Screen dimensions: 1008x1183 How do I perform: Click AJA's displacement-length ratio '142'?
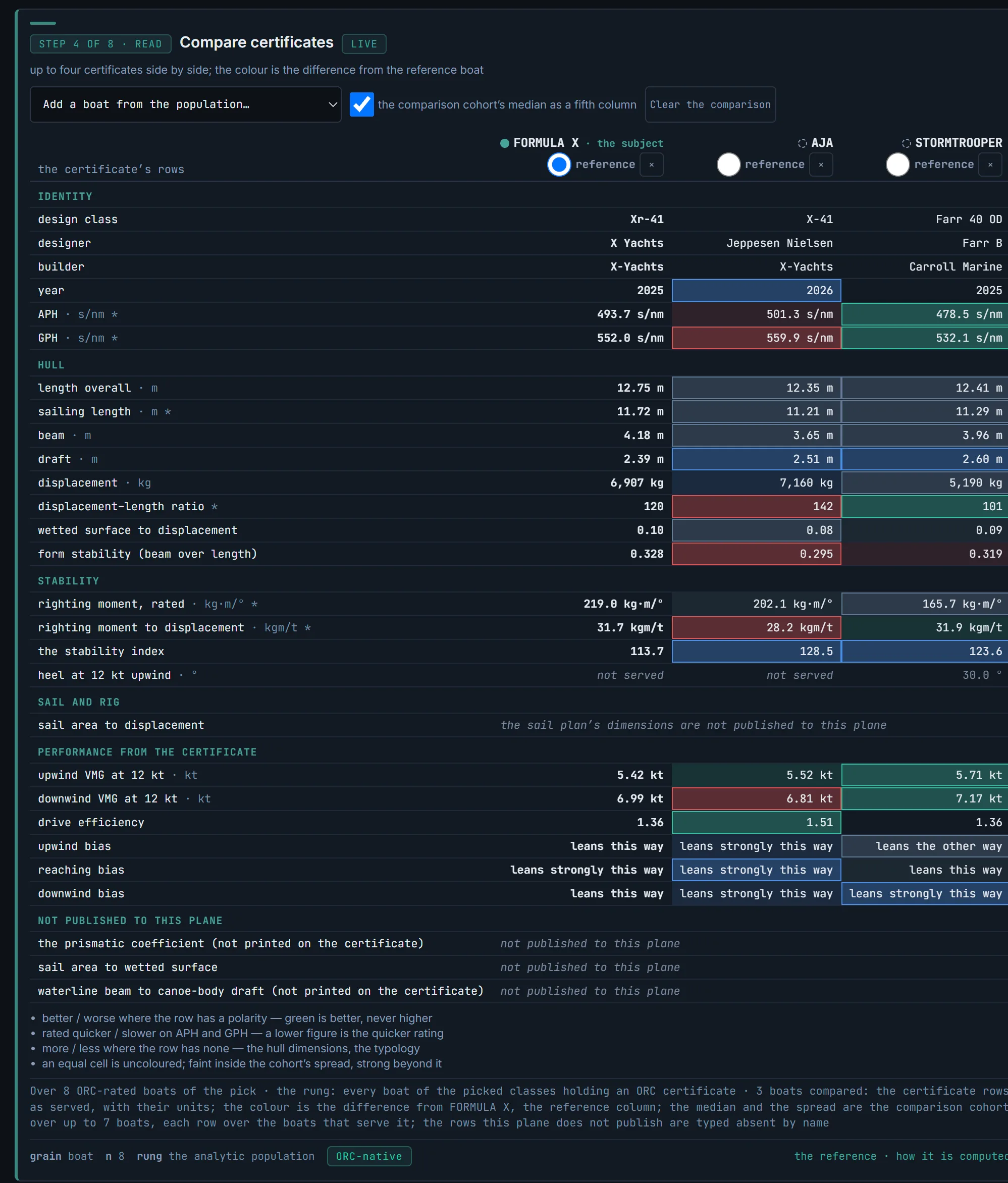coord(756,506)
